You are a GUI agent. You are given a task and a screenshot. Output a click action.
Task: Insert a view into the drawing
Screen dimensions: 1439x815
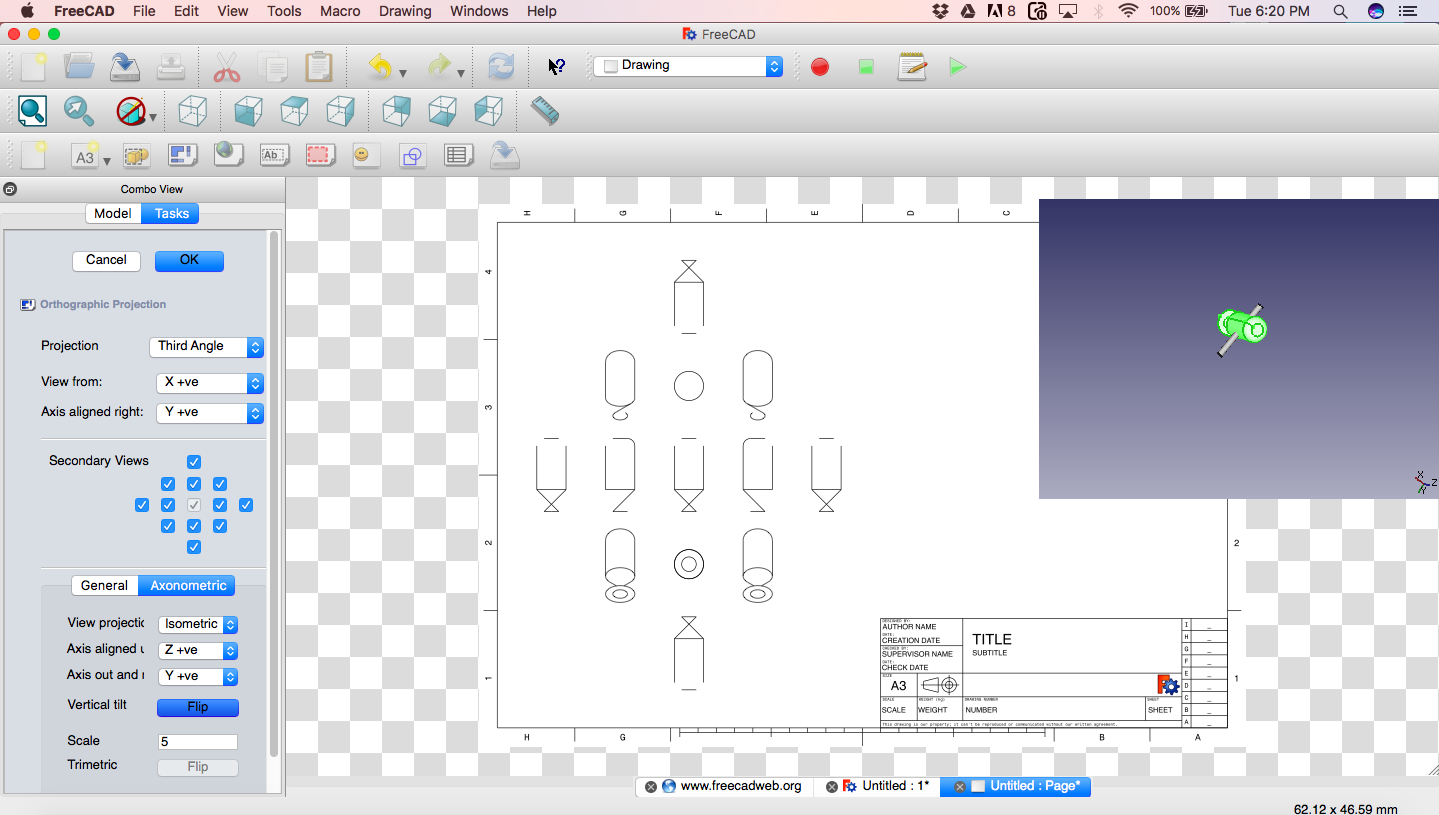[x=136, y=156]
